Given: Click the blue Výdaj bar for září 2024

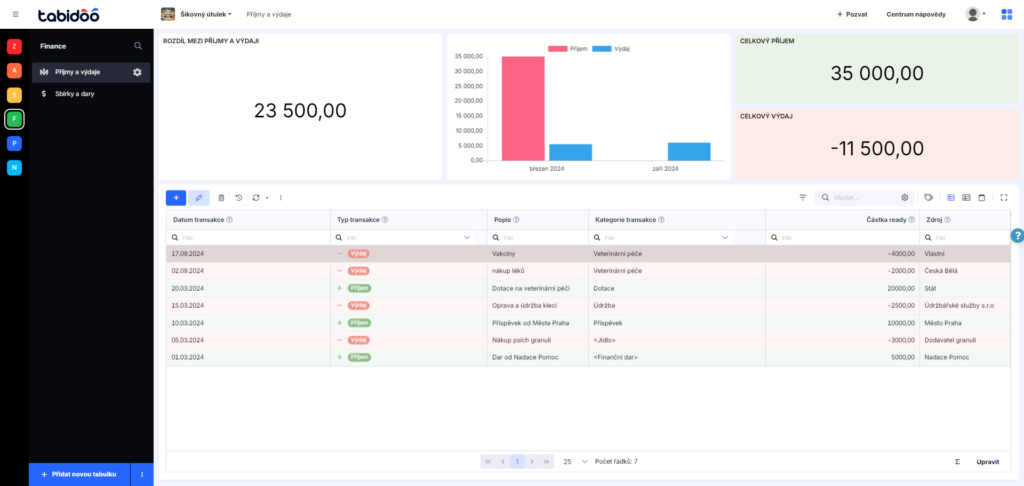Looking at the screenshot, I should 689,152.
